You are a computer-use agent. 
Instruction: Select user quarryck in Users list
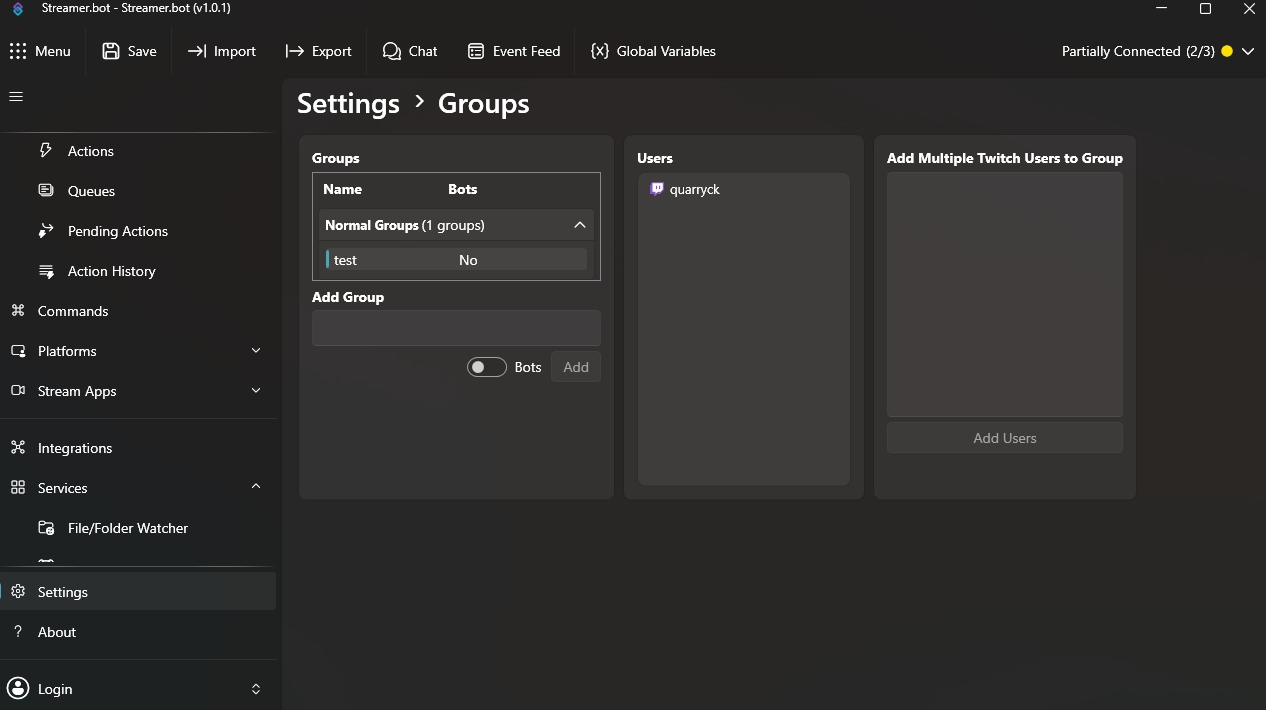pos(694,189)
